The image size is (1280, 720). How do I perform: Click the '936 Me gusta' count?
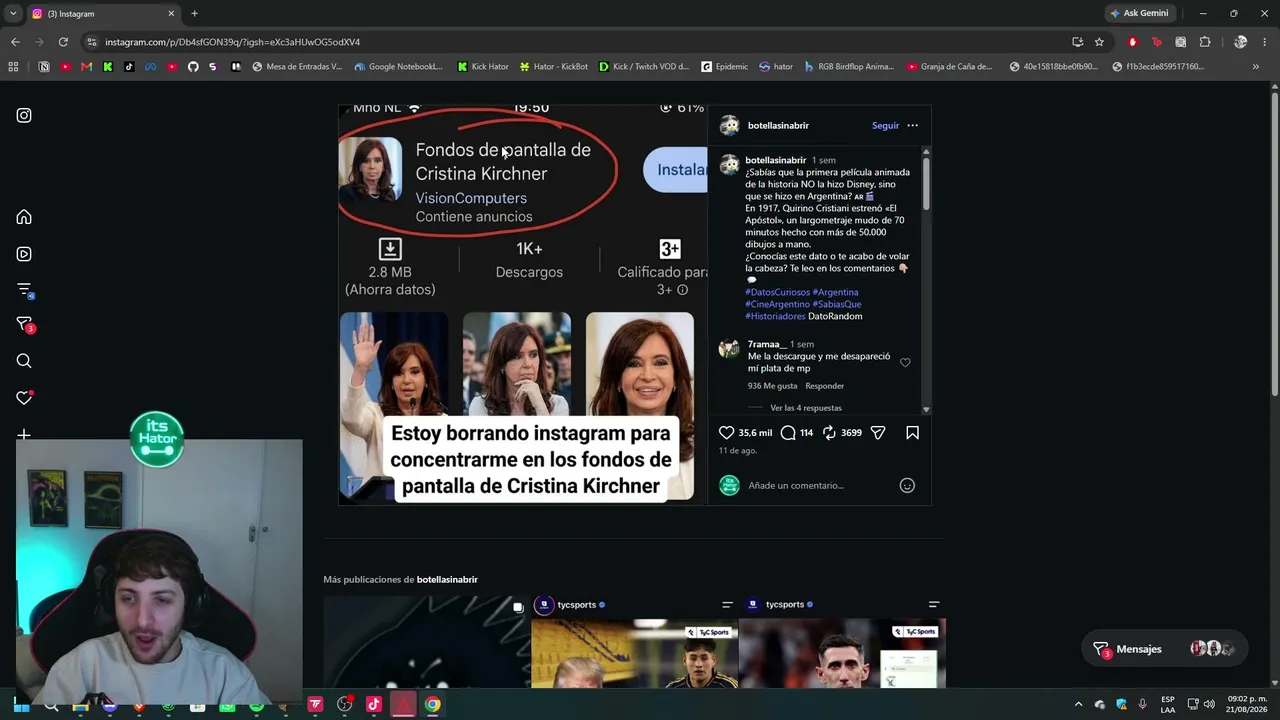[773, 386]
